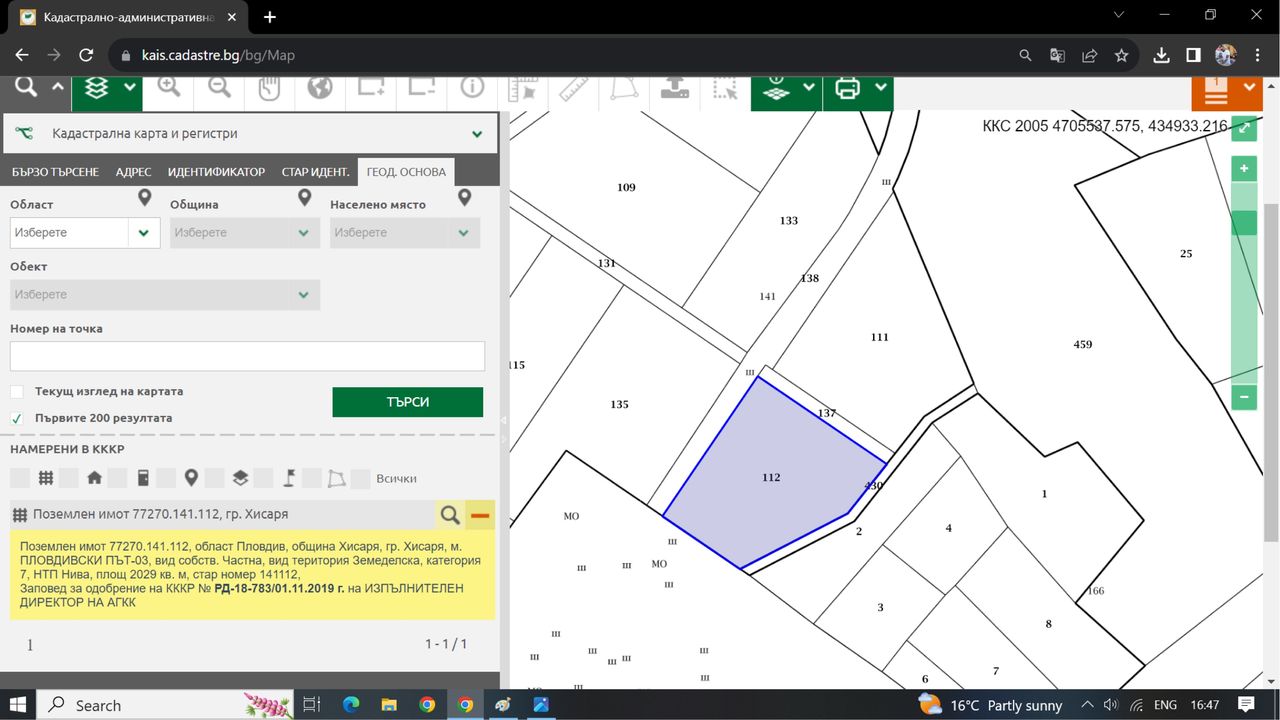Activate the pan hand tool
Screen dimensions: 1280x720
tap(269, 88)
